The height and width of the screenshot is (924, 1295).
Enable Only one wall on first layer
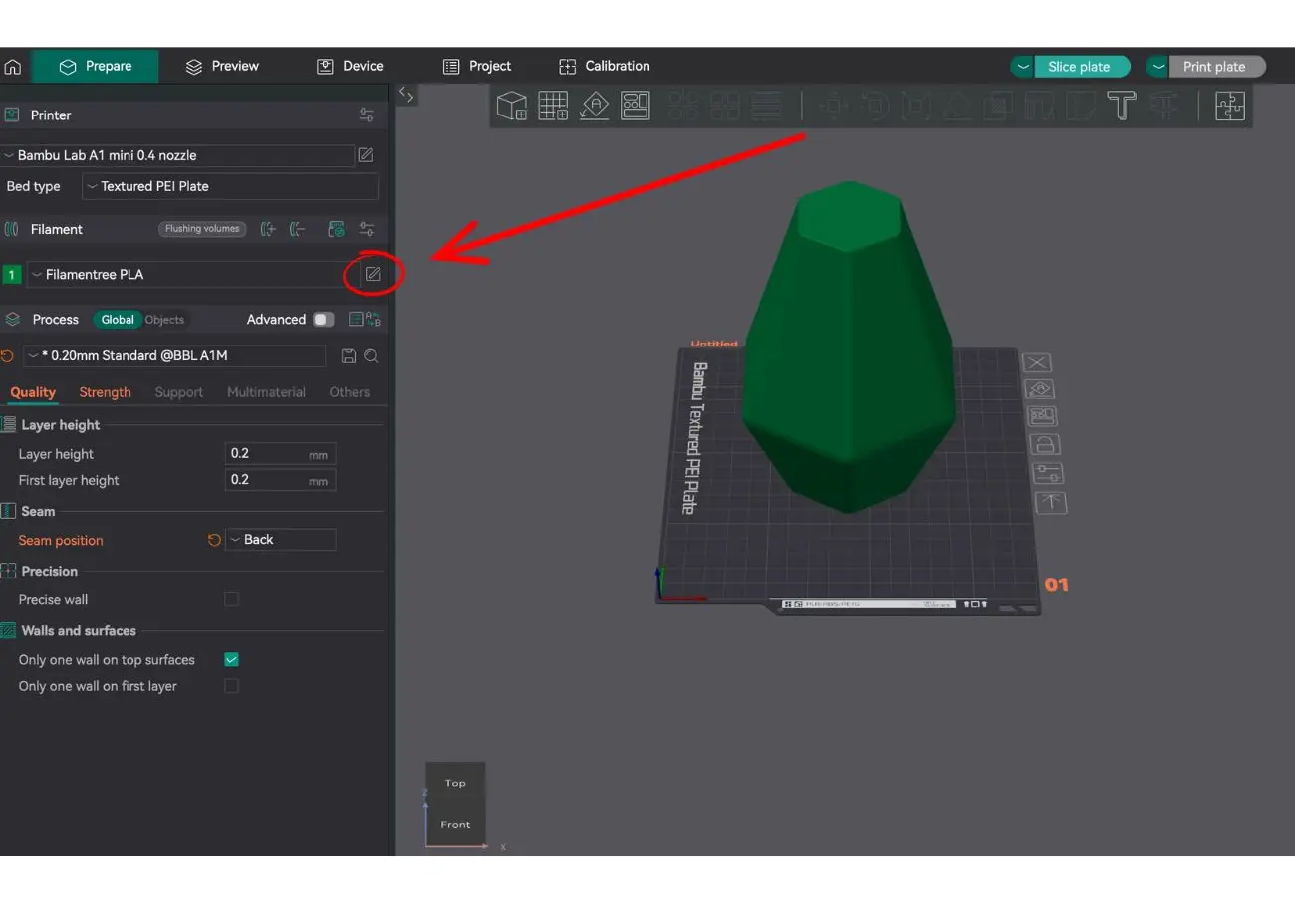231,686
